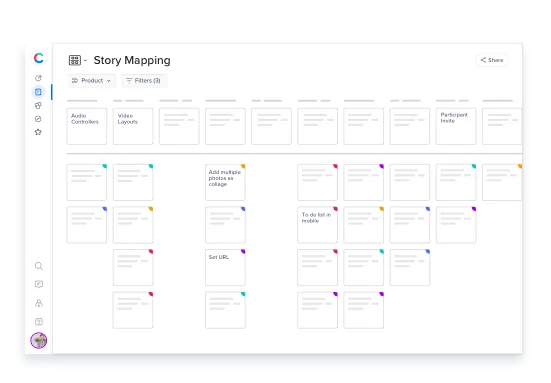Expand the Product dropdown

coord(91,81)
